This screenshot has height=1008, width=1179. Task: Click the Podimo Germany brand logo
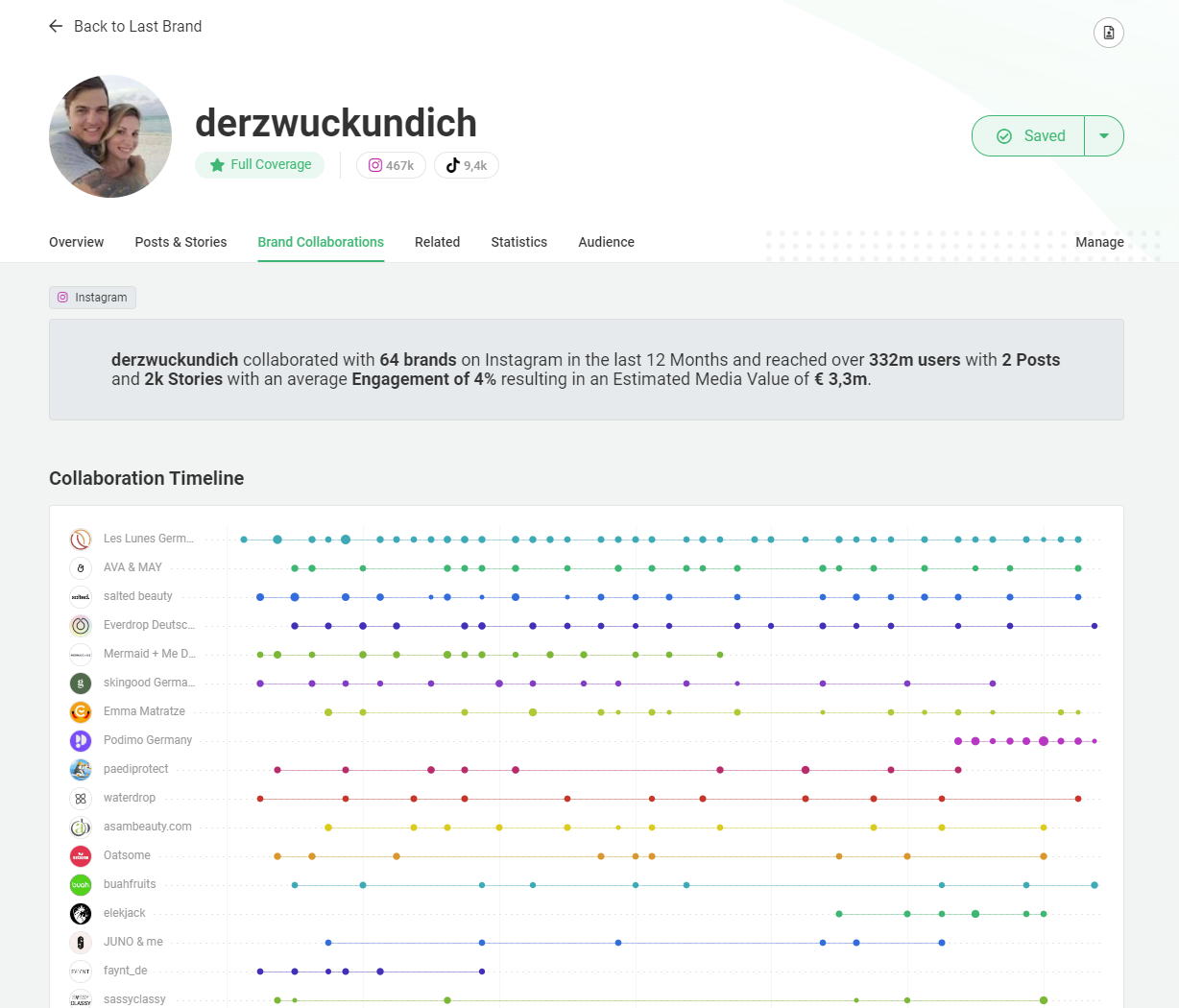coord(81,741)
